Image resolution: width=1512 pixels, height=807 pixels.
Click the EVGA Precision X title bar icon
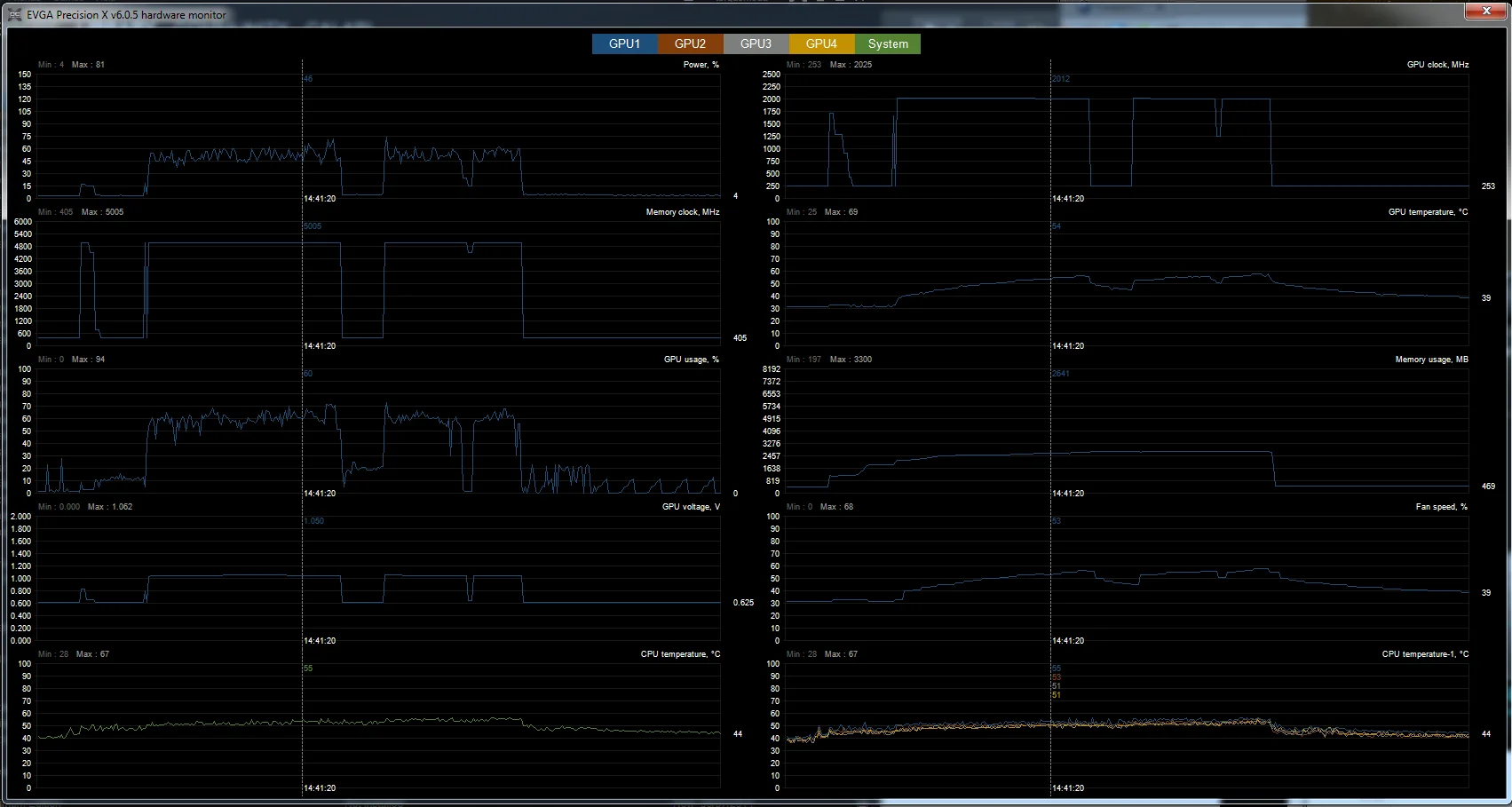click(15, 14)
